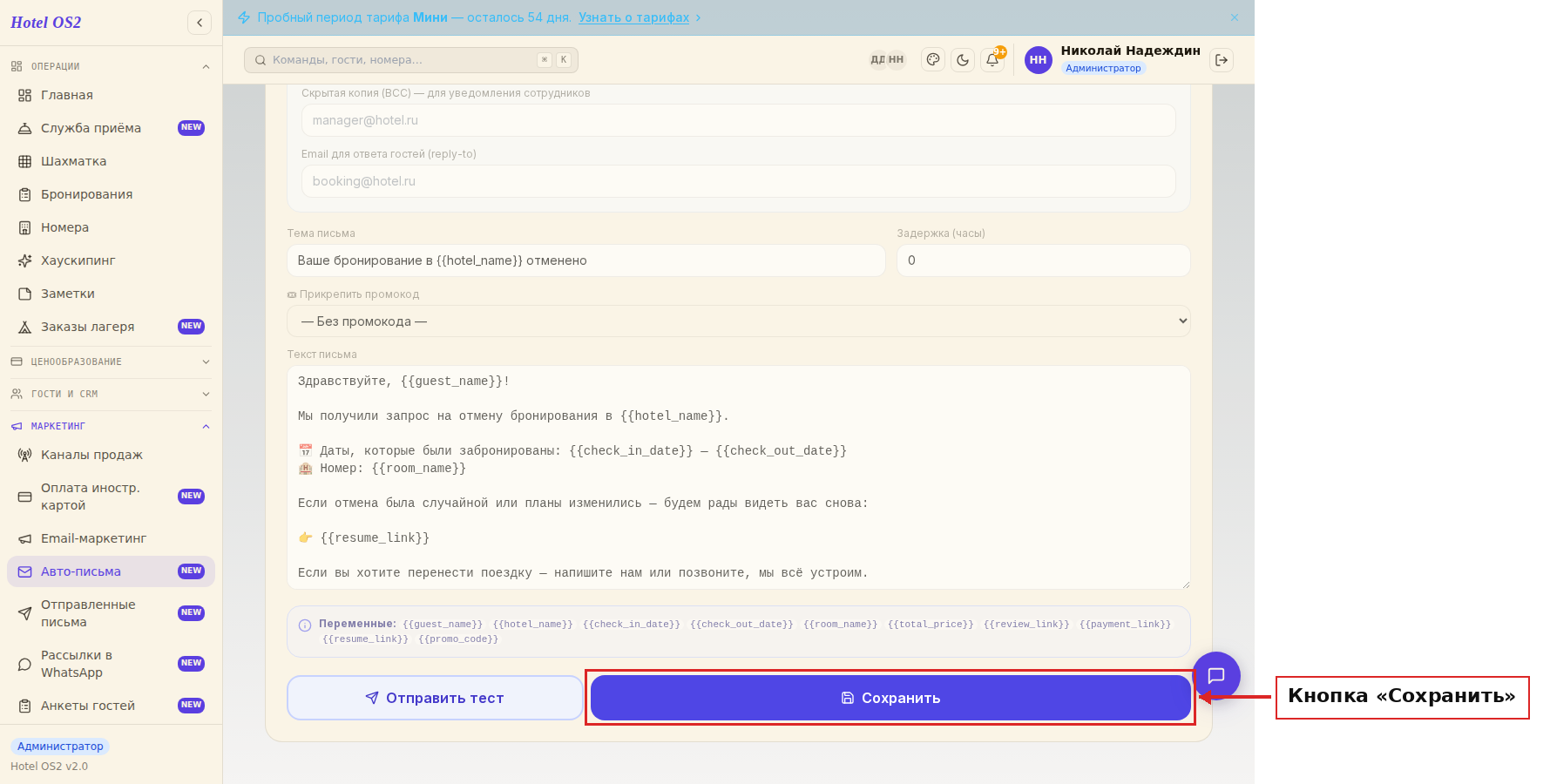Click the {{hotel_name}} variable chip
This screenshot has height=784, width=1550.
point(532,625)
